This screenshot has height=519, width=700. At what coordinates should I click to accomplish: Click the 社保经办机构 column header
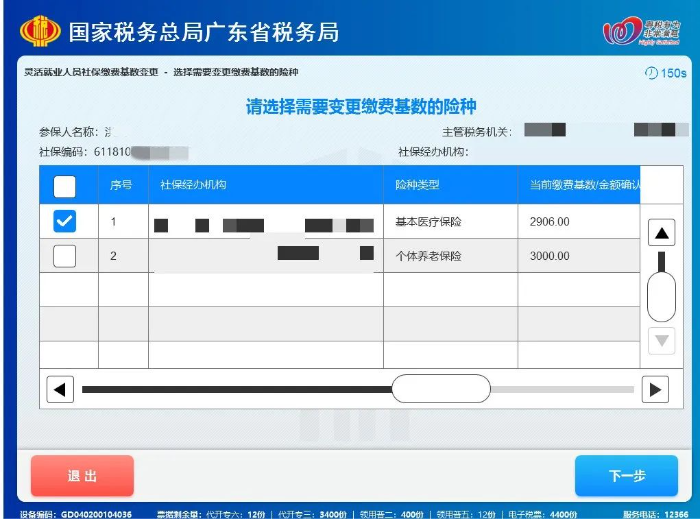click(x=193, y=185)
